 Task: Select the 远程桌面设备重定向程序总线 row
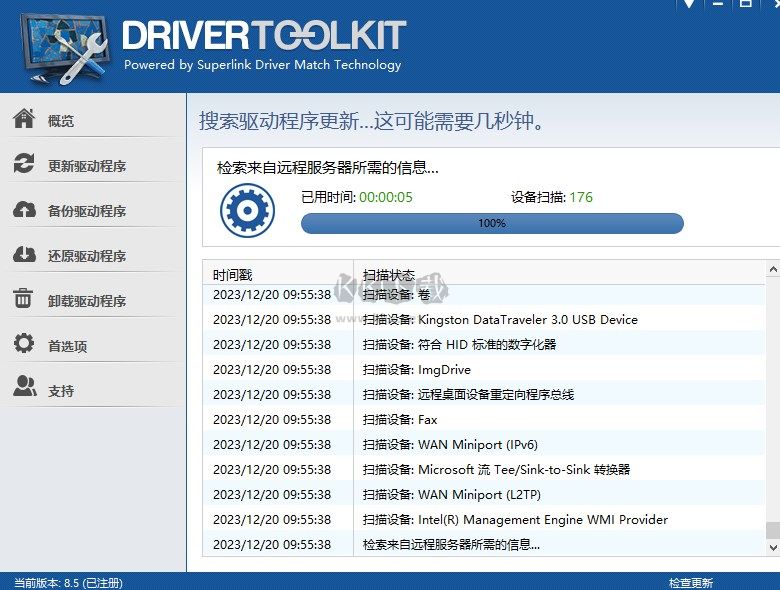tap(484, 394)
